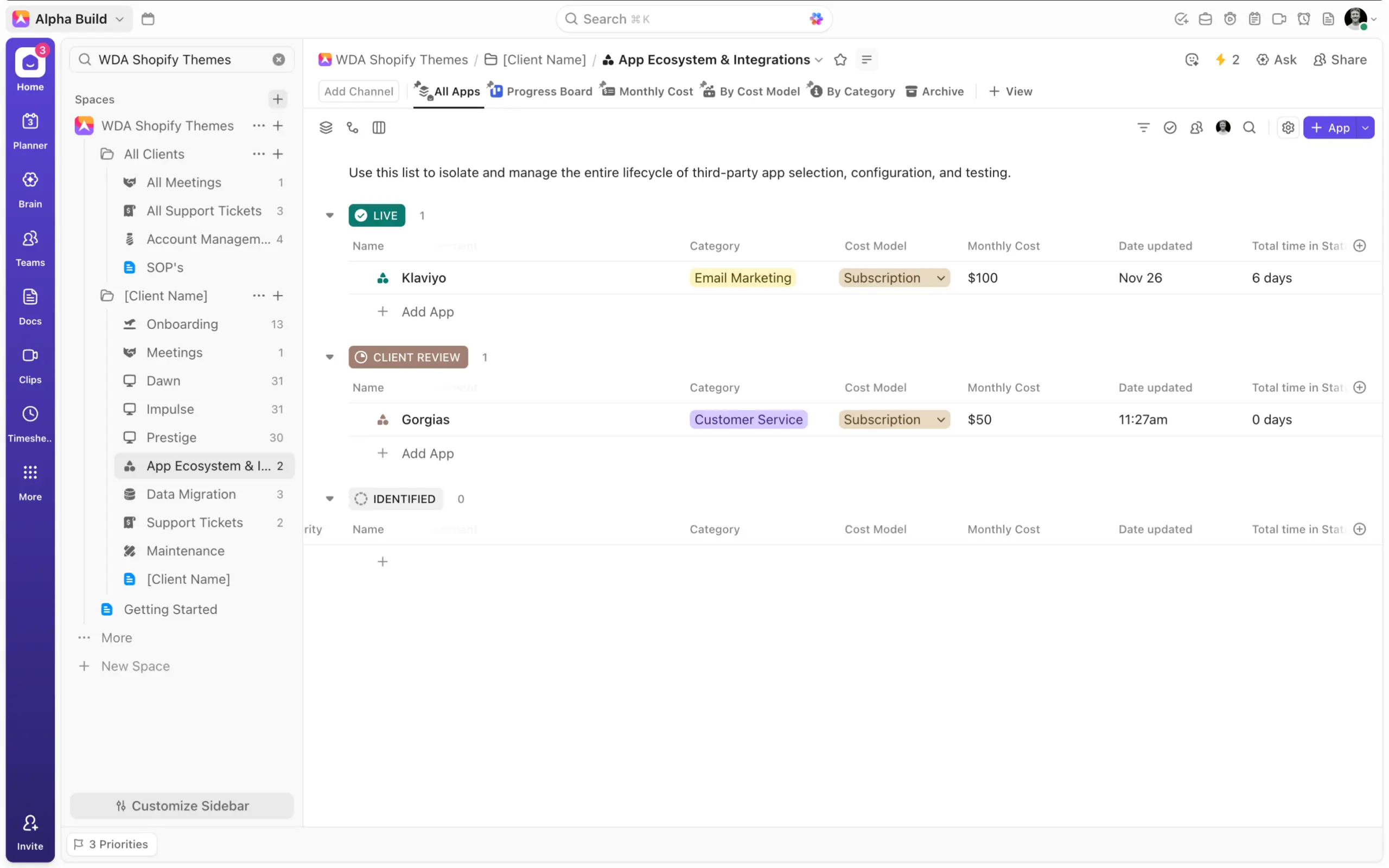This screenshot has width=1389, height=868.
Task: Click the Email Marketing category tag
Action: 742,278
